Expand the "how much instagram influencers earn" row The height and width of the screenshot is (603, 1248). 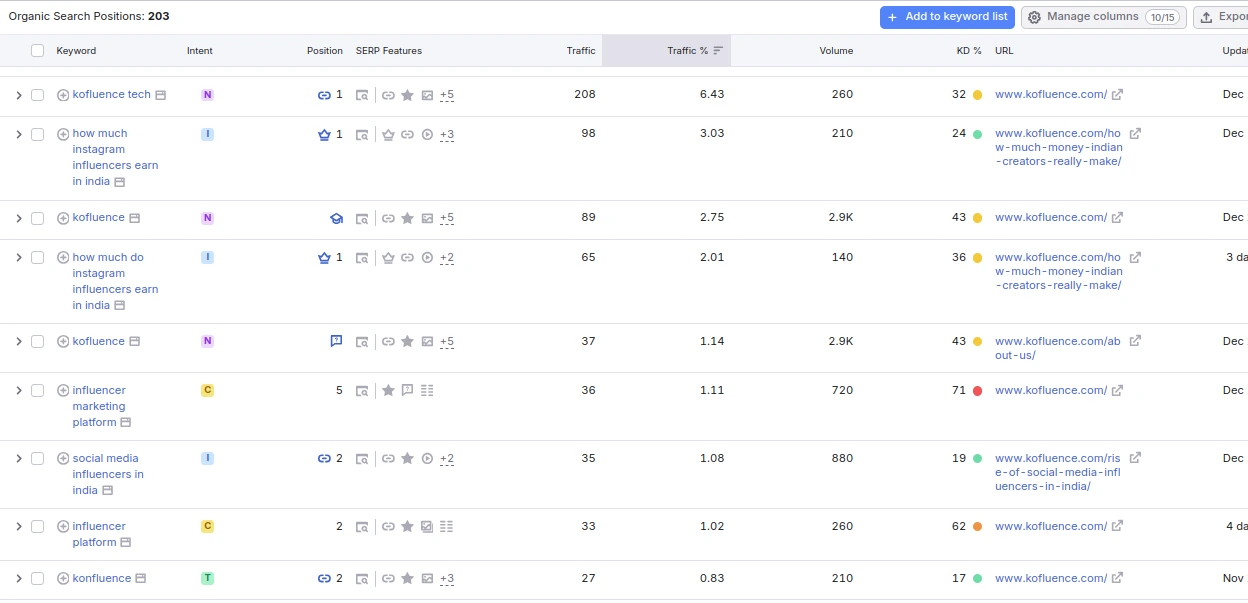[x=18, y=134]
